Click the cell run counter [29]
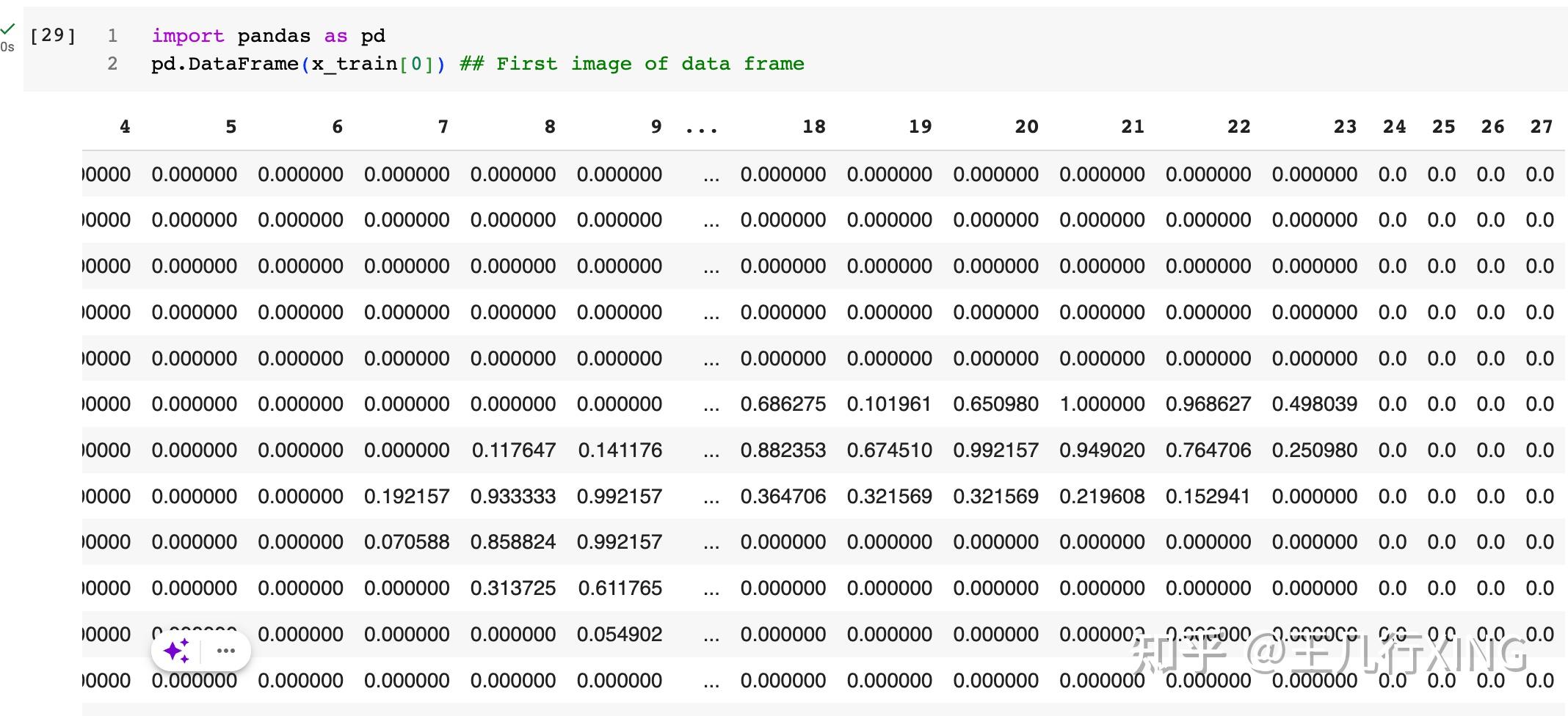 point(50,35)
